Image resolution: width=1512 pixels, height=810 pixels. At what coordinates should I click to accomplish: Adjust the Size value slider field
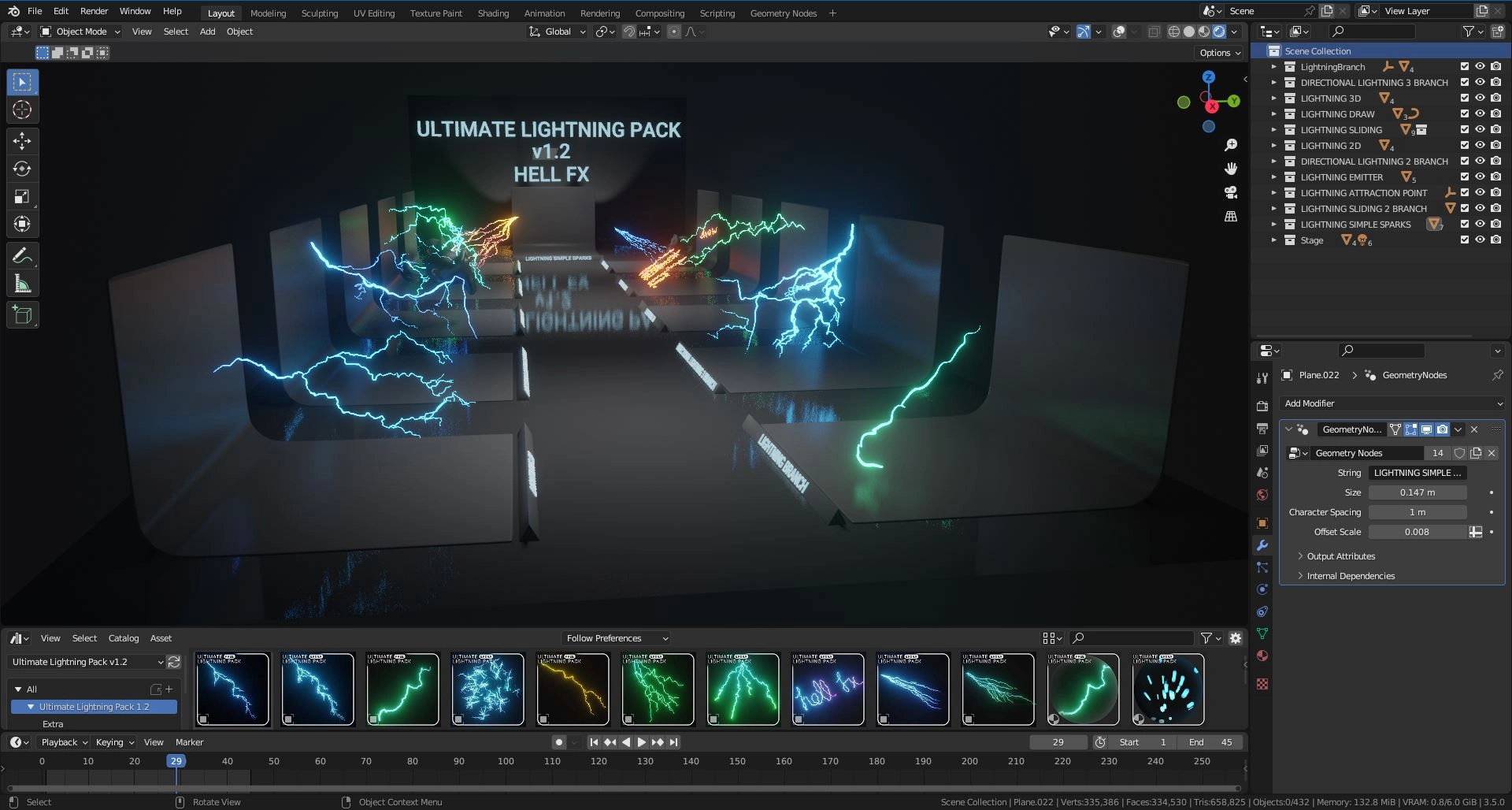1417,492
